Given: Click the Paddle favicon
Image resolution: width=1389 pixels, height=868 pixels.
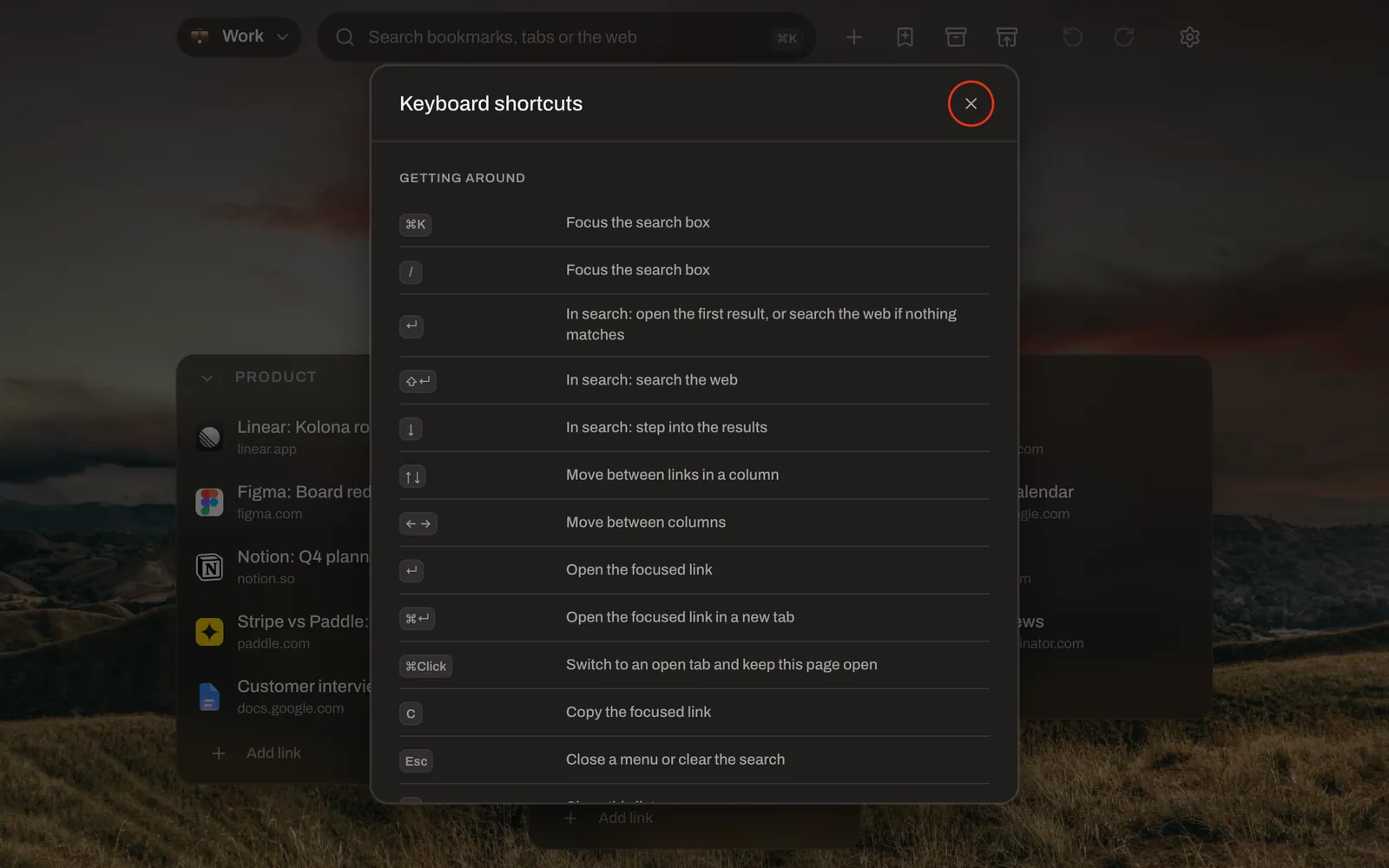Looking at the screenshot, I should click(x=209, y=632).
